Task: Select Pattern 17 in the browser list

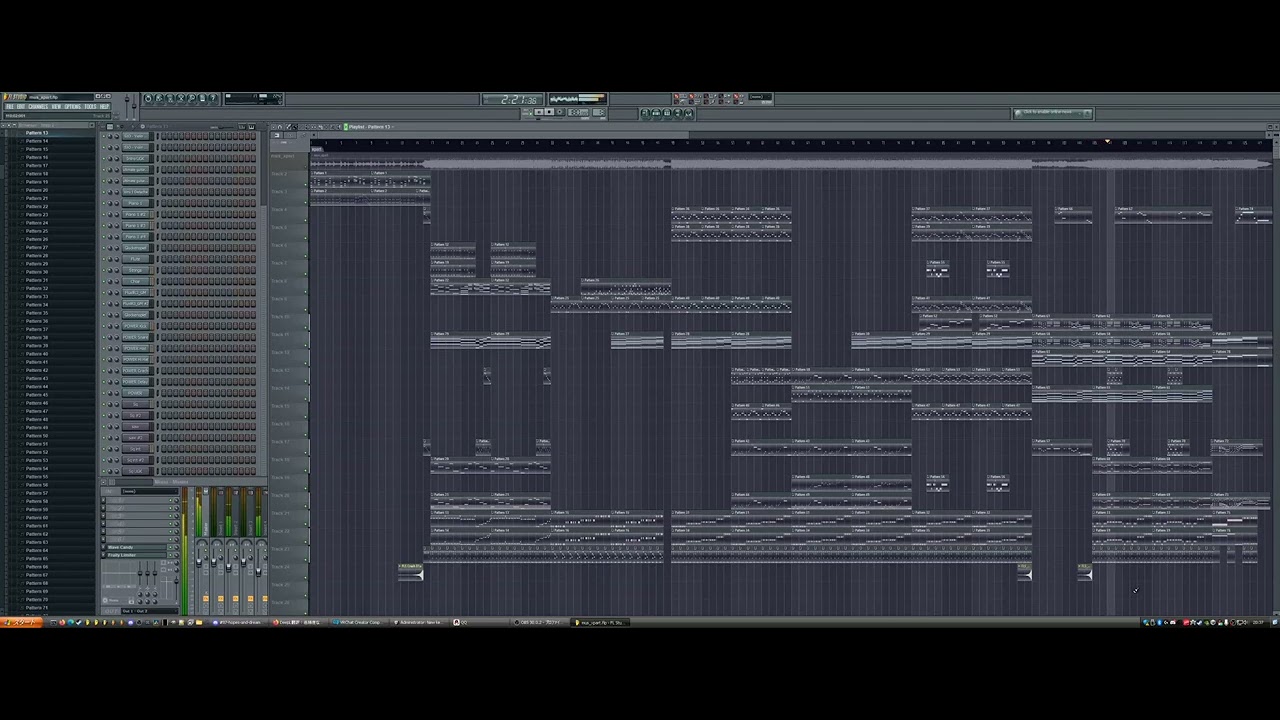Action: click(x=37, y=165)
